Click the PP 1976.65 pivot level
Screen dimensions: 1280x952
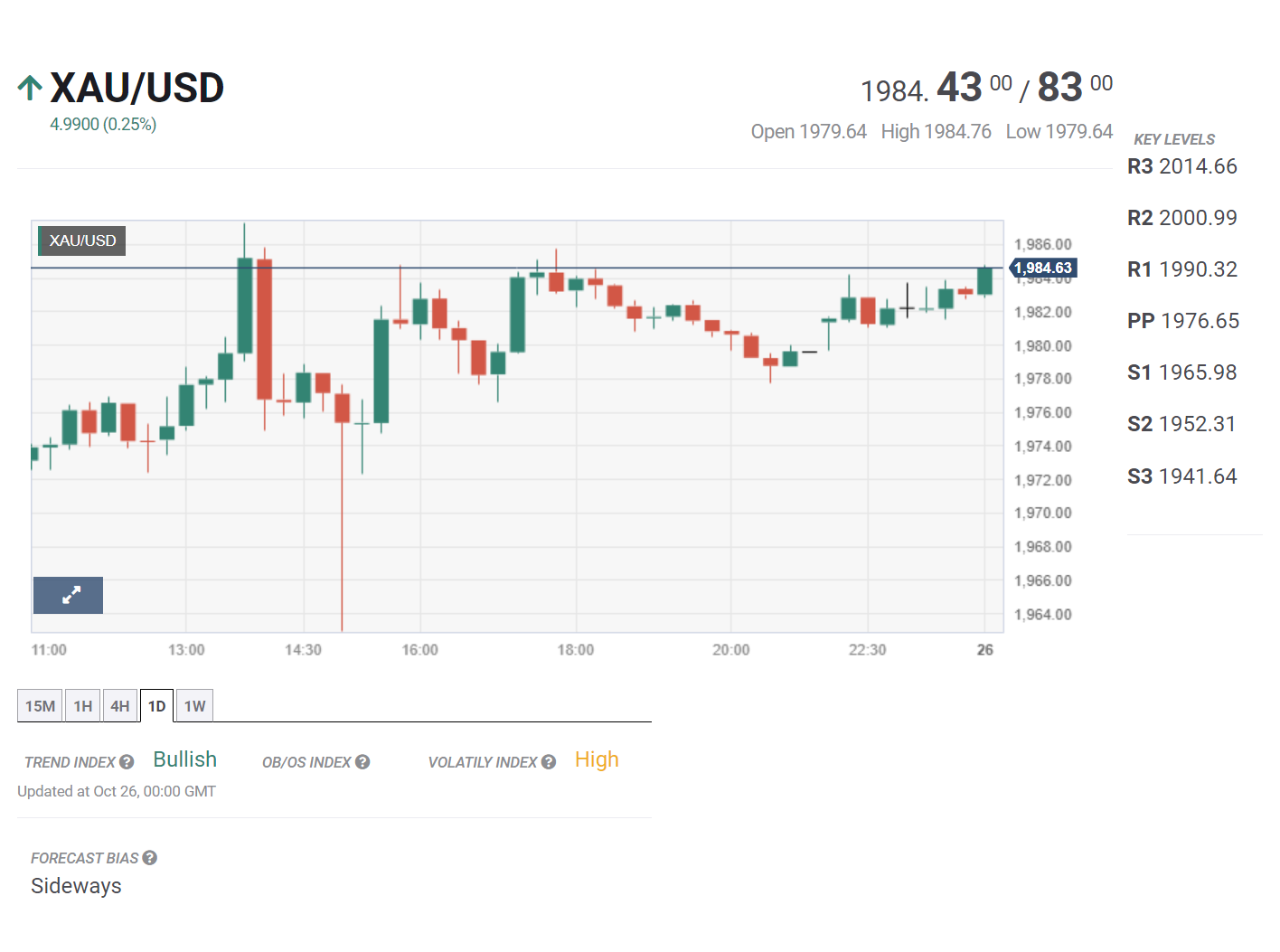(x=1183, y=321)
